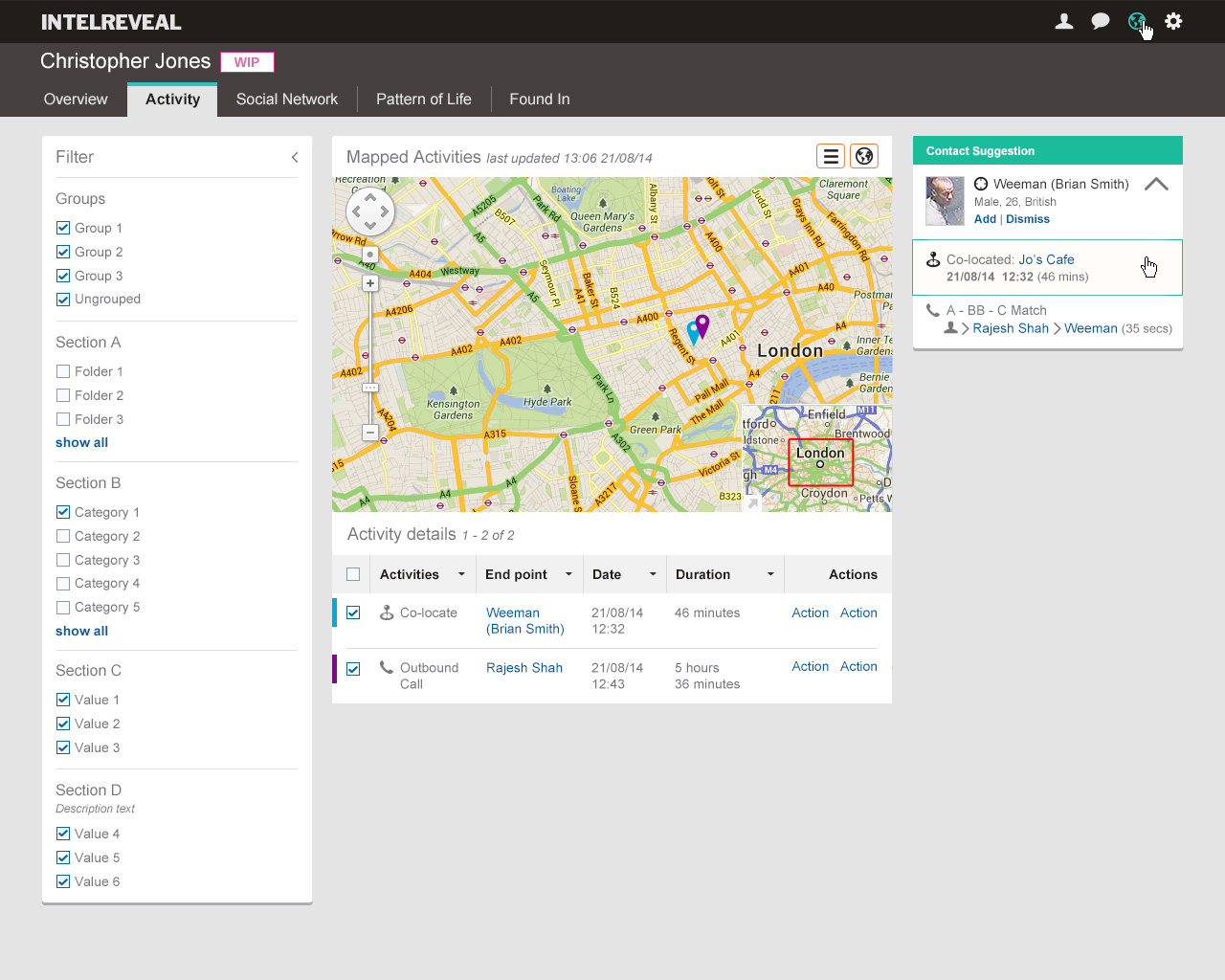Click the first Action link in Co-locate row

point(810,612)
